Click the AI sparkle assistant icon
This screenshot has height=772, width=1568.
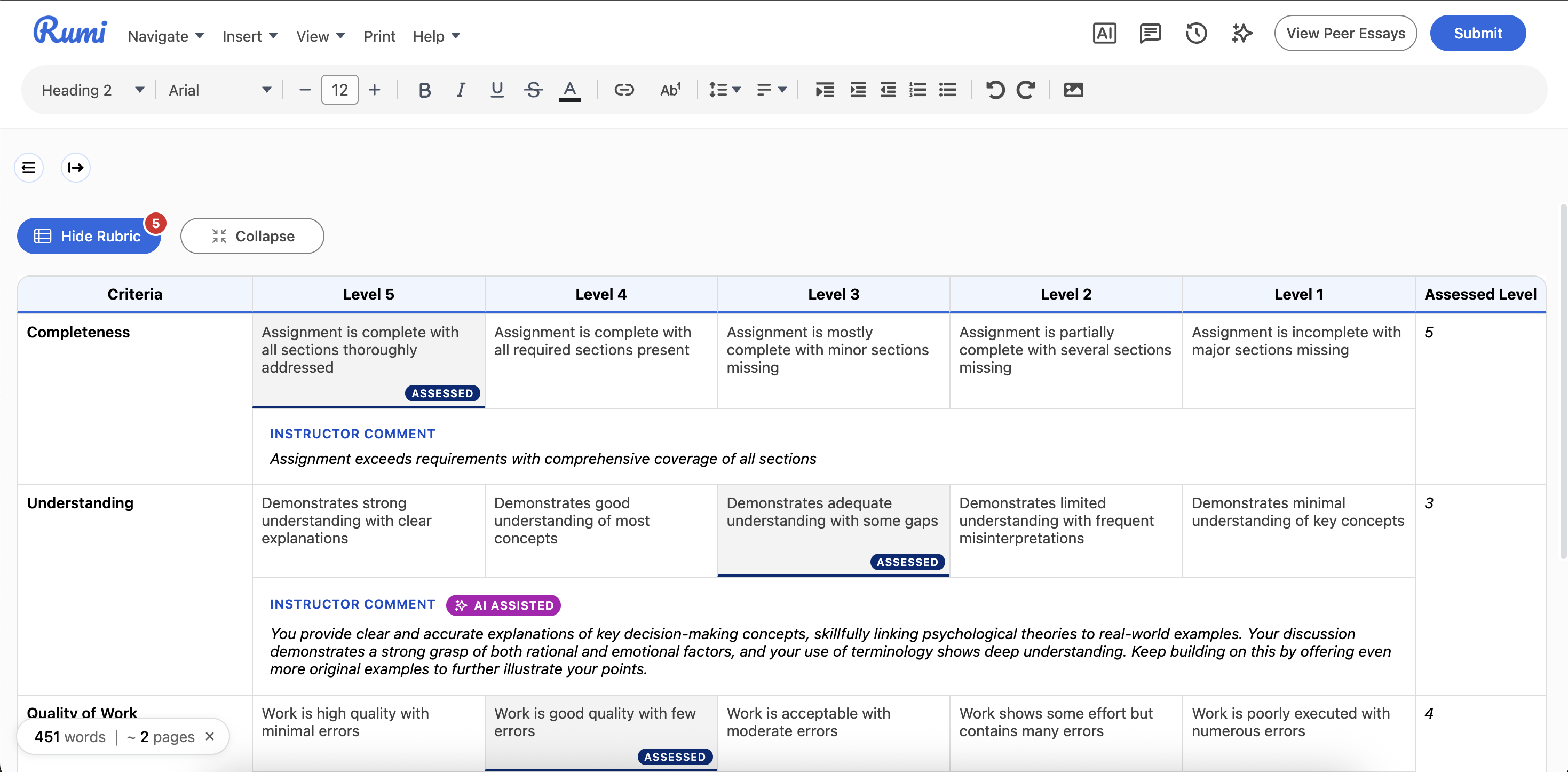point(1242,34)
